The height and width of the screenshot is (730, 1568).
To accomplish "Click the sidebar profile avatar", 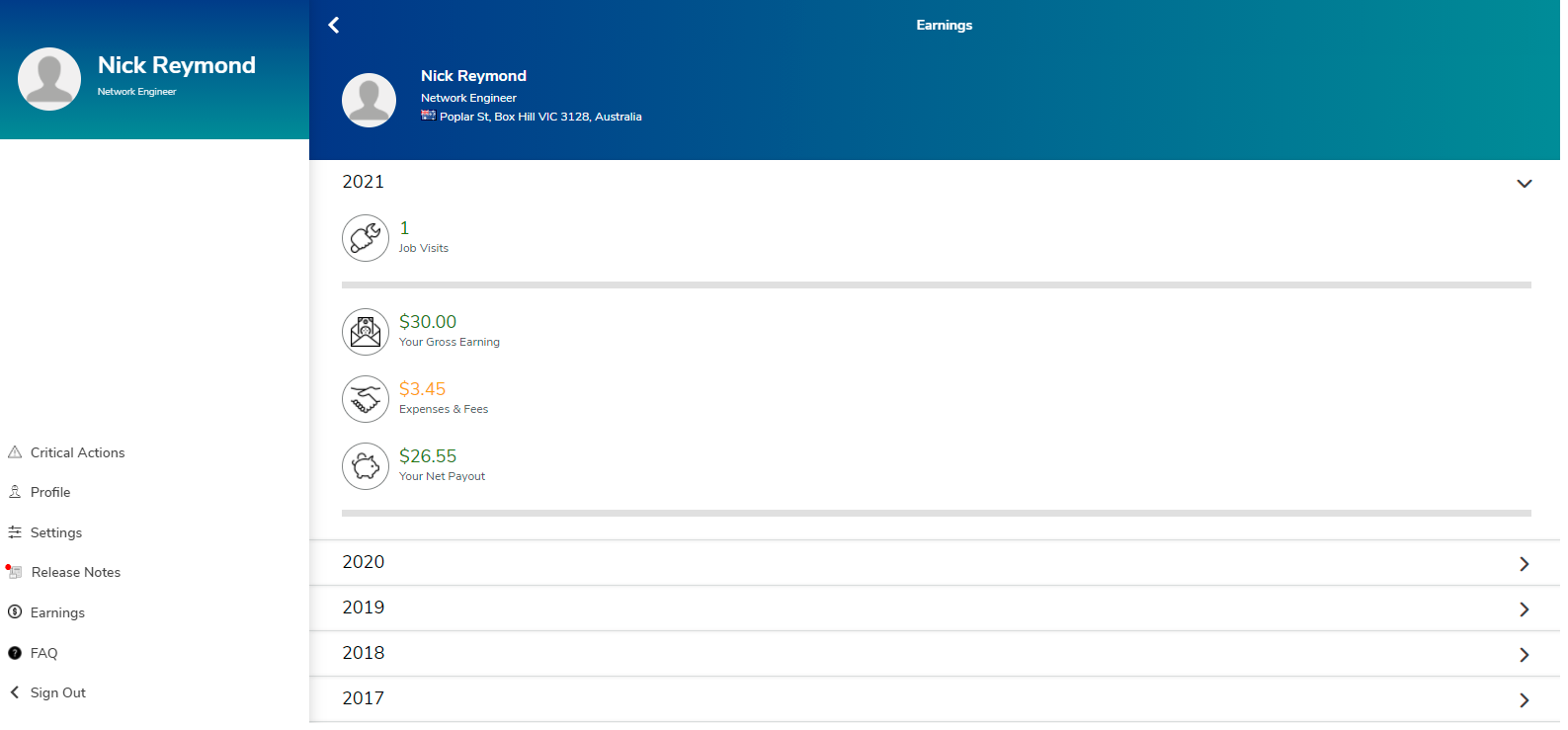I will pyautogui.click(x=49, y=79).
